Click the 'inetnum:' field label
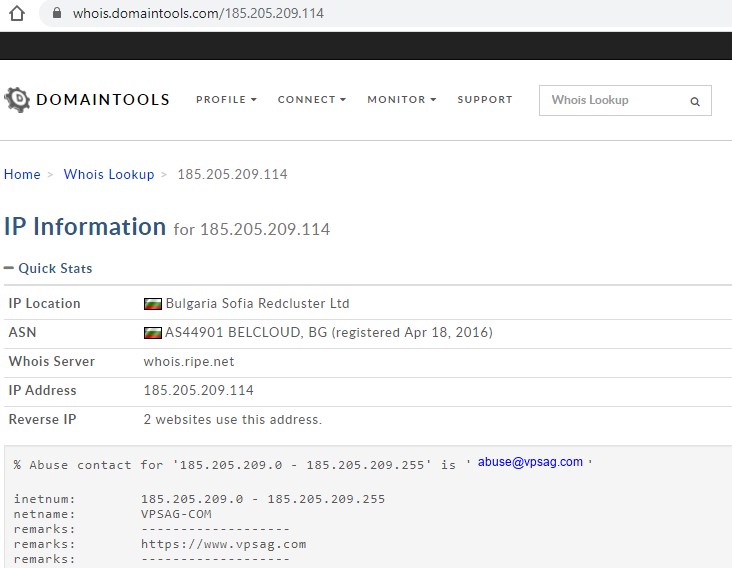Viewport: 732px width, 568px height. 44,499
